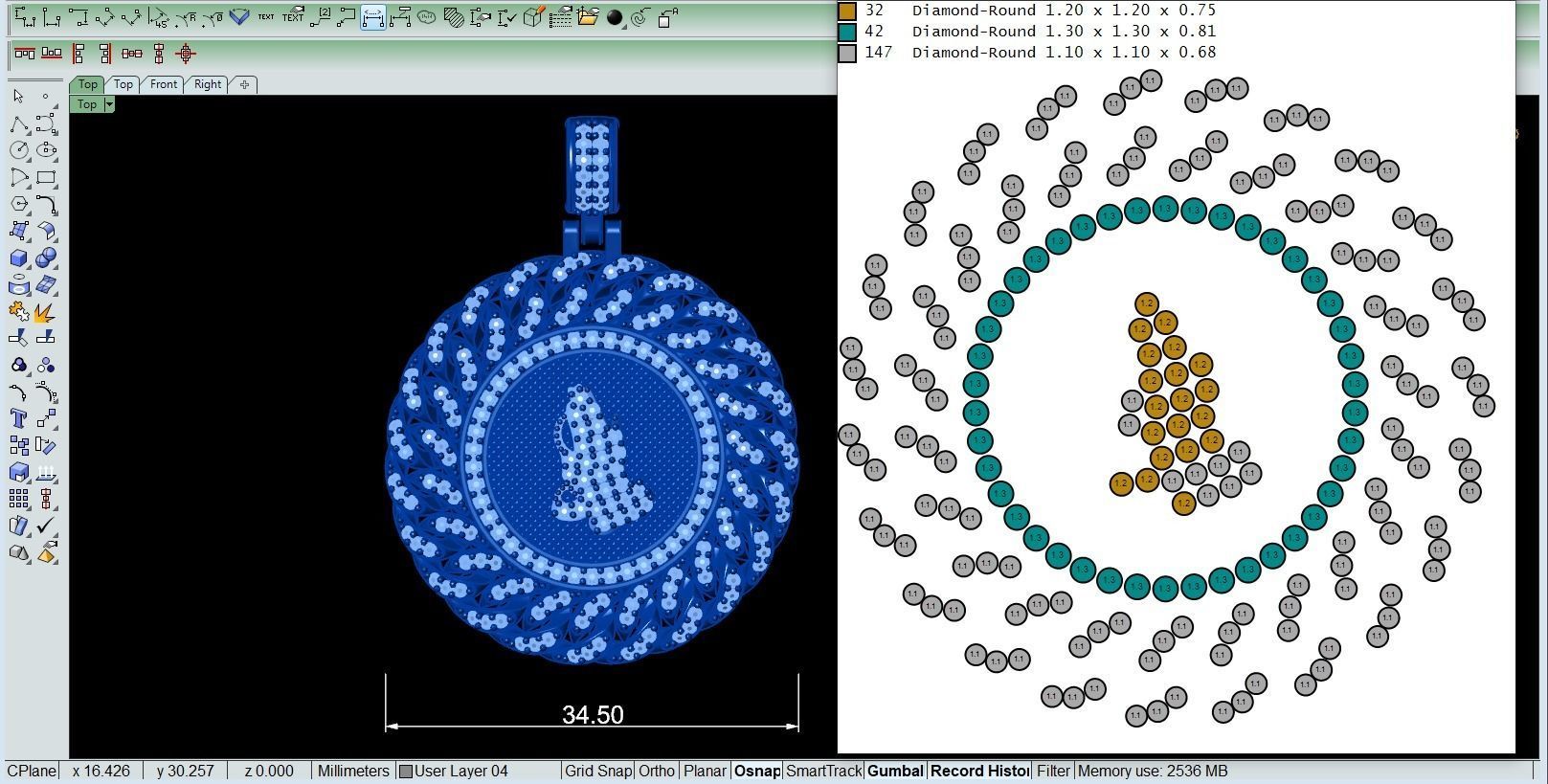Select the leader arrow tool
This screenshot has width=1548, height=784.
pos(347,17)
